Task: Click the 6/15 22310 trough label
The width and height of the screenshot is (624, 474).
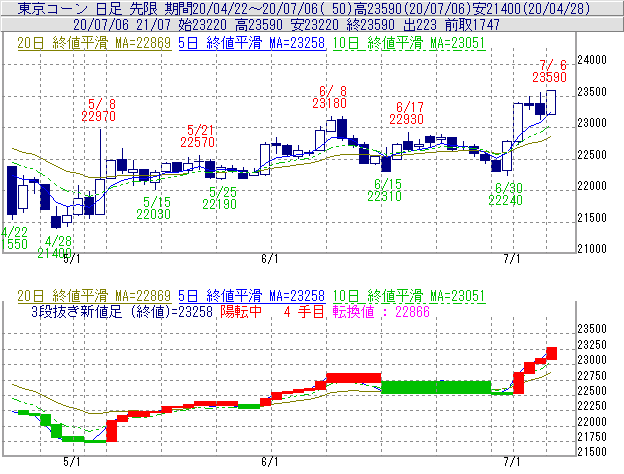Action: coord(384,190)
